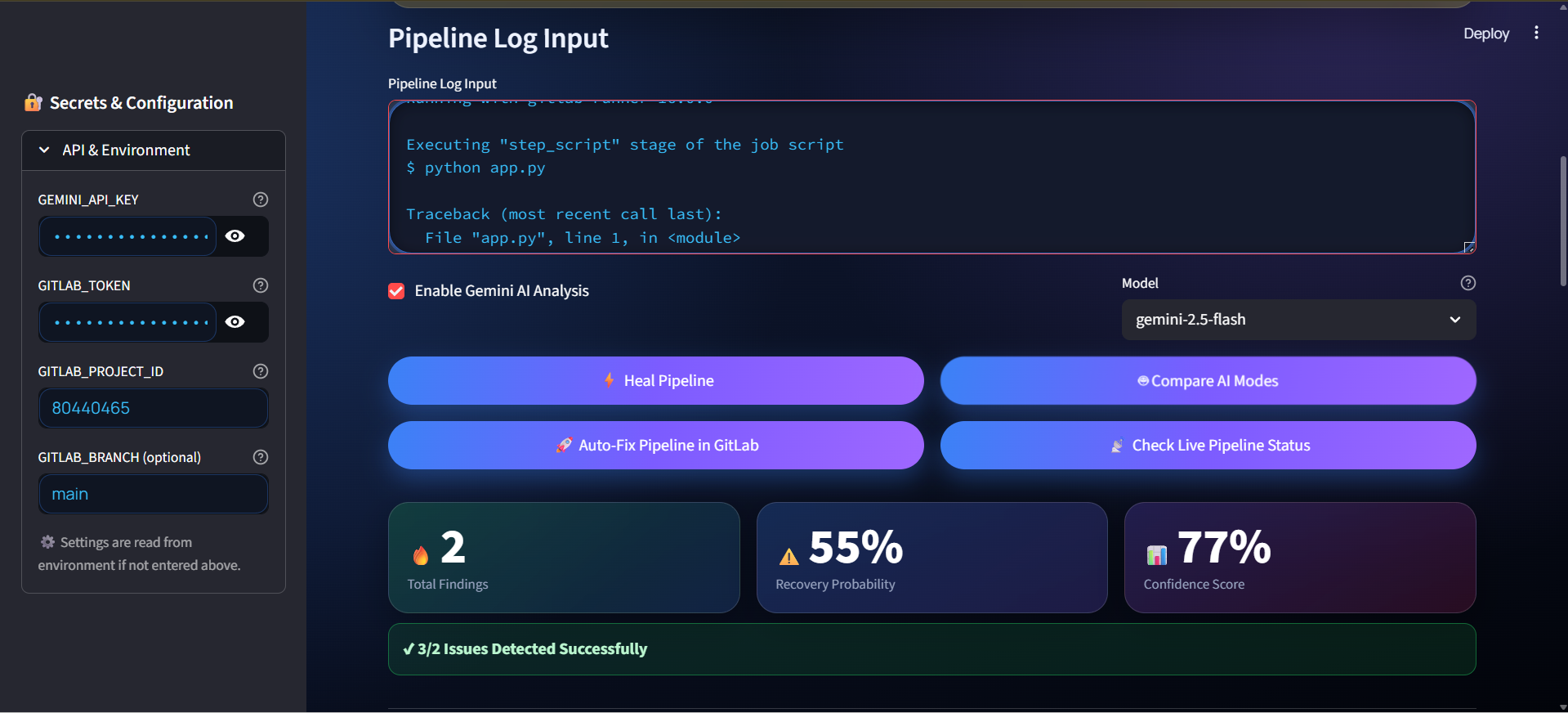
Task: Open help tooltip next to Model
Action: [1467, 283]
